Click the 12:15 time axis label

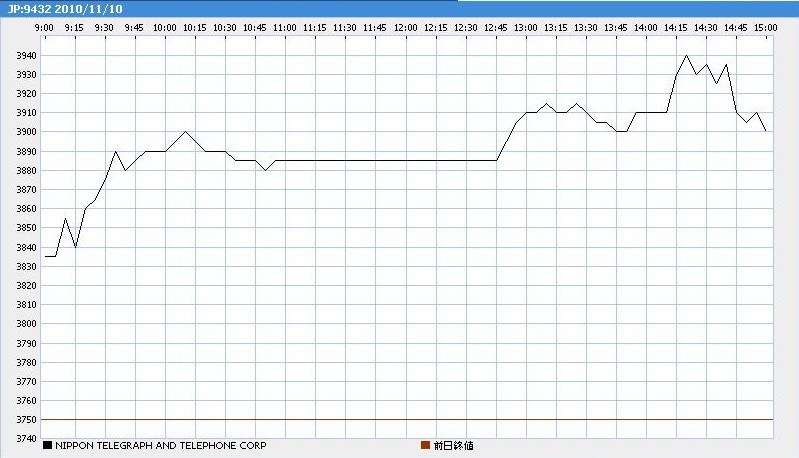point(435,28)
